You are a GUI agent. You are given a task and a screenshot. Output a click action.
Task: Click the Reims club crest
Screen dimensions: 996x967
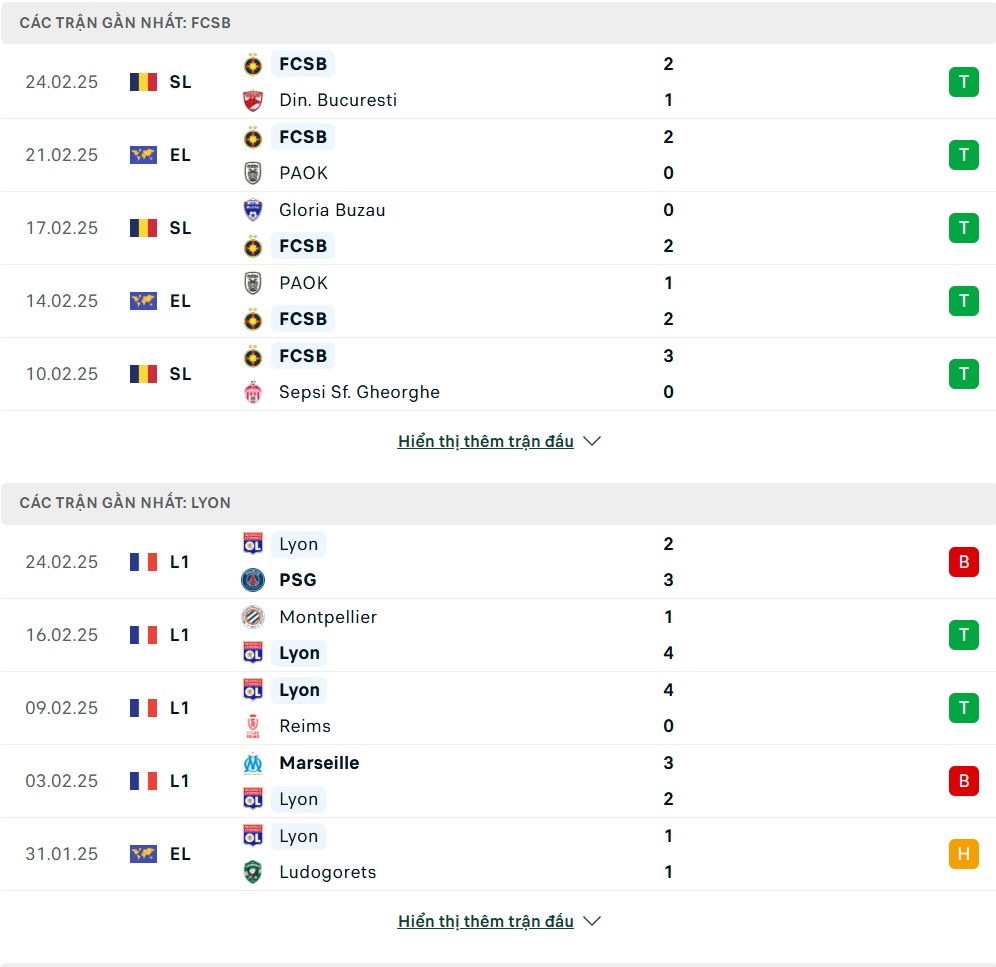pyautogui.click(x=253, y=726)
